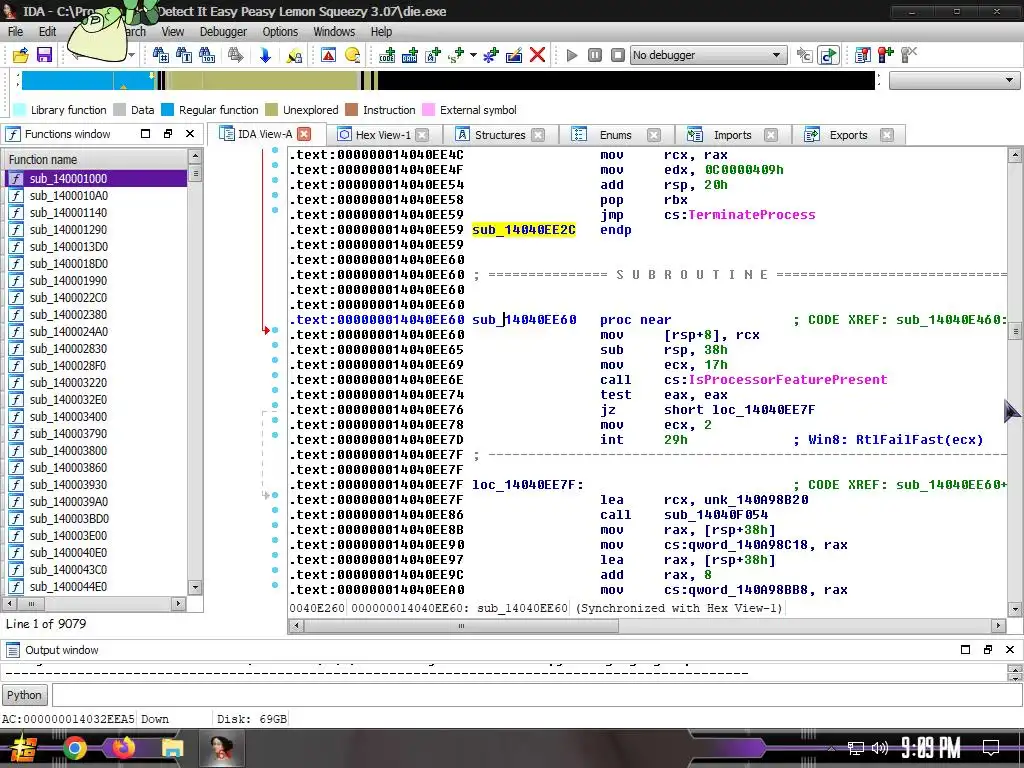This screenshot has width=1024, height=768.
Task: Switch to the Hex View-1 tab
Action: (383, 135)
